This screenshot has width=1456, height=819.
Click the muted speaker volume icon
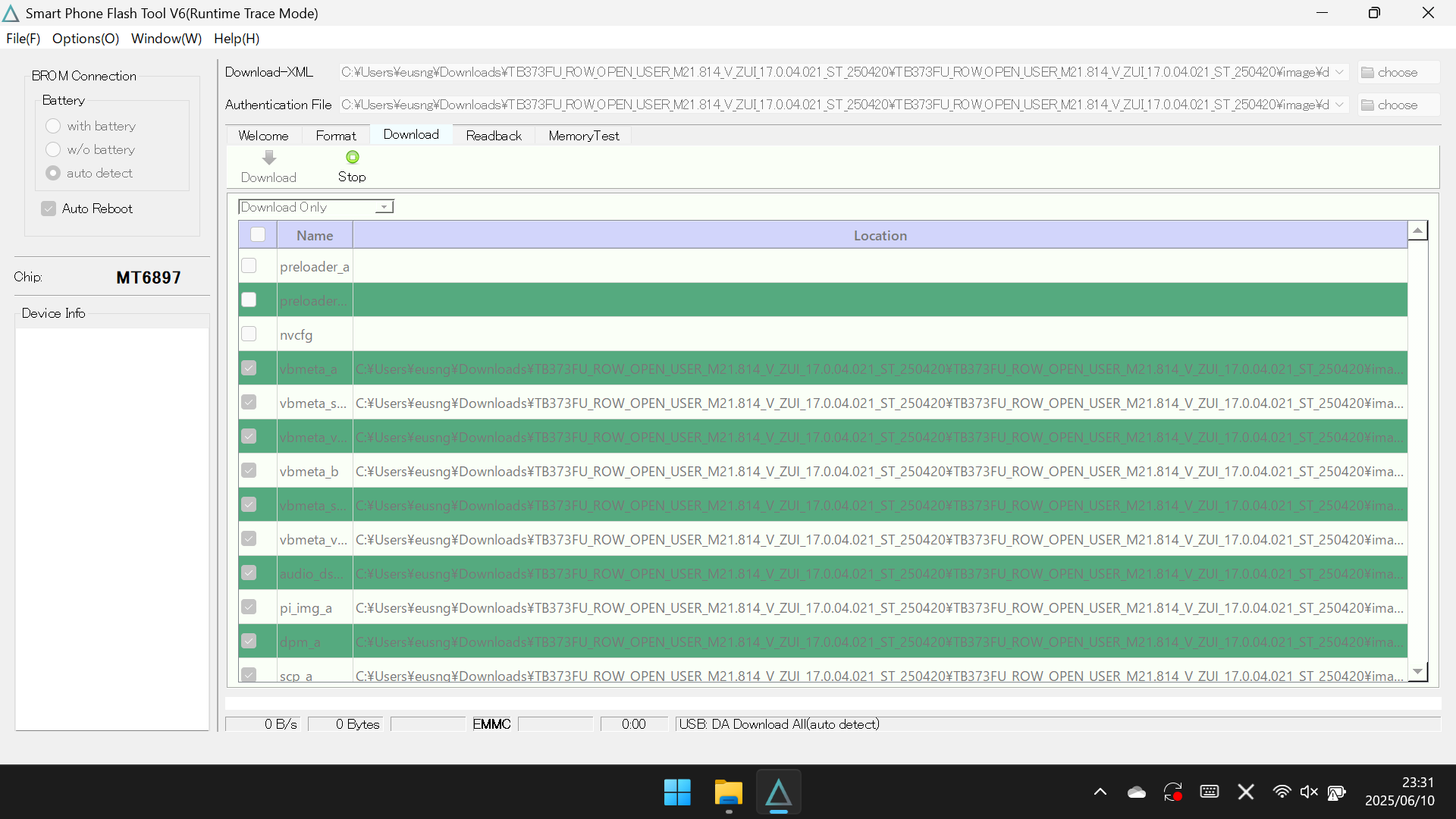click(x=1309, y=792)
